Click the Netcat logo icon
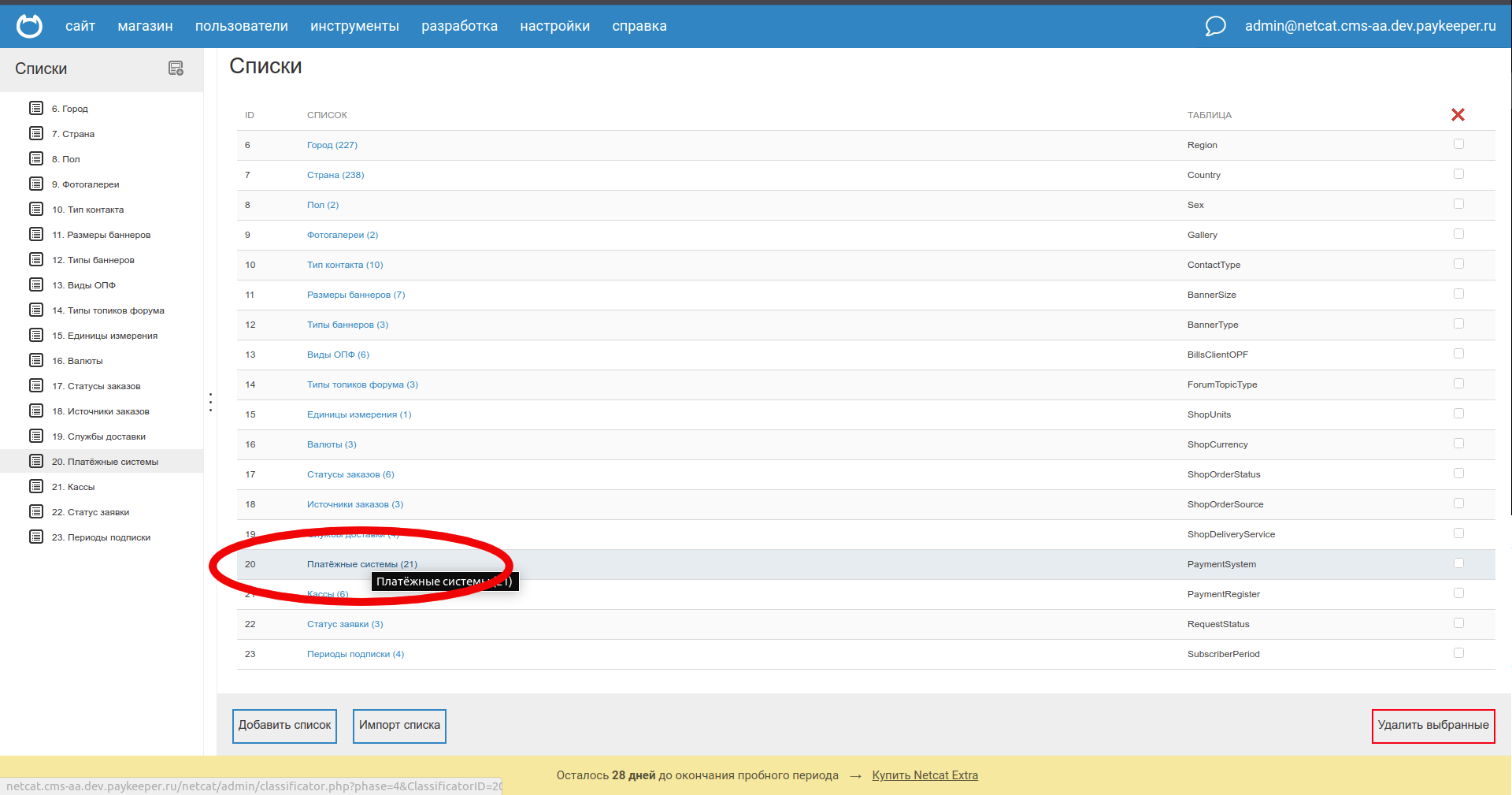This screenshot has height=795, width=1512. pyautogui.click(x=30, y=26)
